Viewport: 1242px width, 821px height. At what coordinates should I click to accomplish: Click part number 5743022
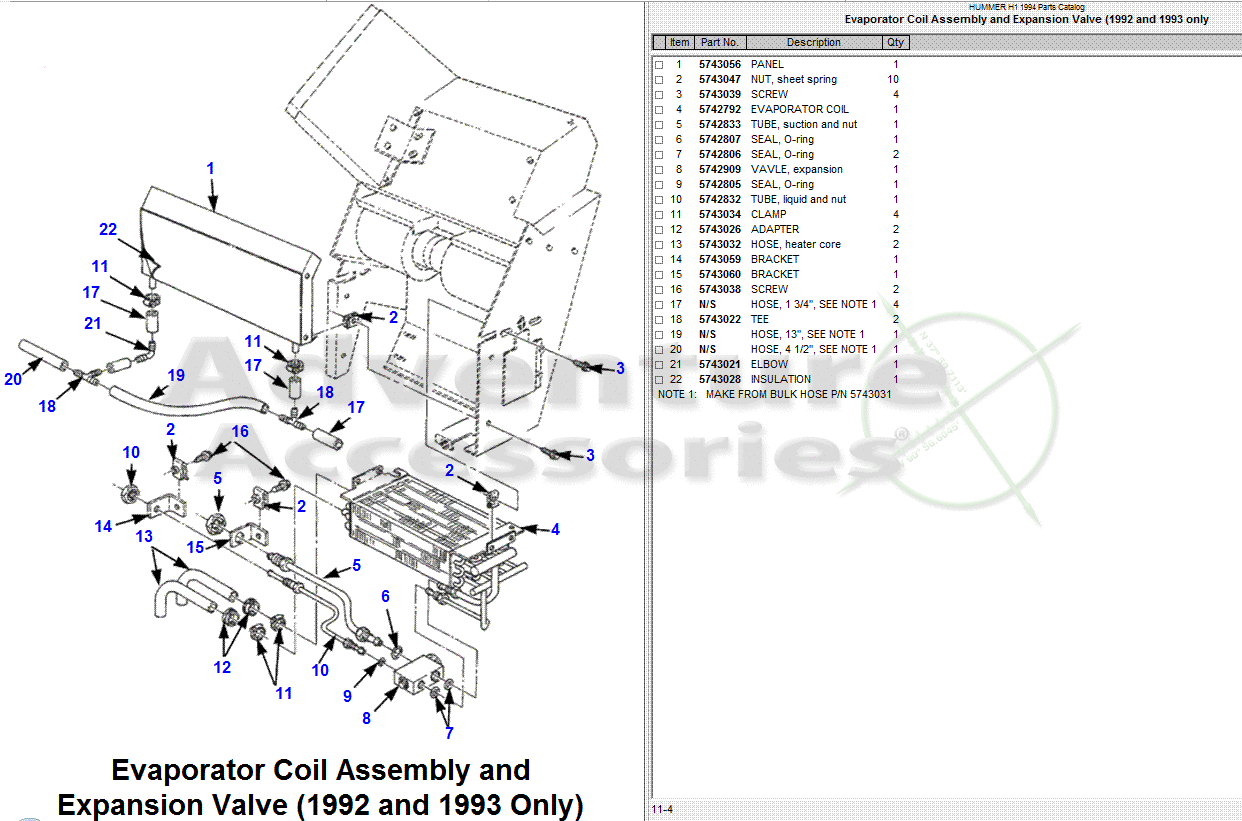click(720, 319)
